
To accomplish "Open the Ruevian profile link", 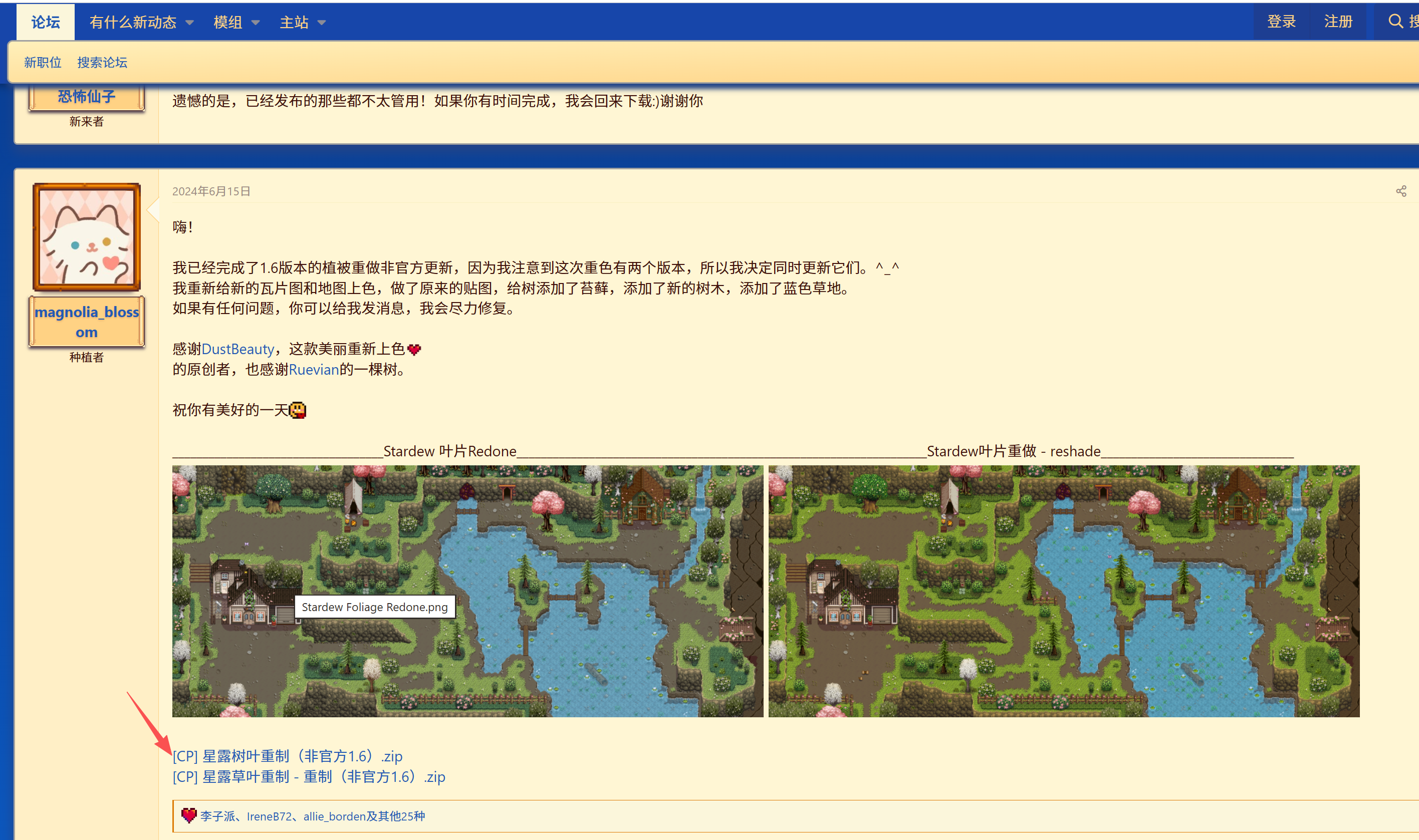I will [314, 370].
